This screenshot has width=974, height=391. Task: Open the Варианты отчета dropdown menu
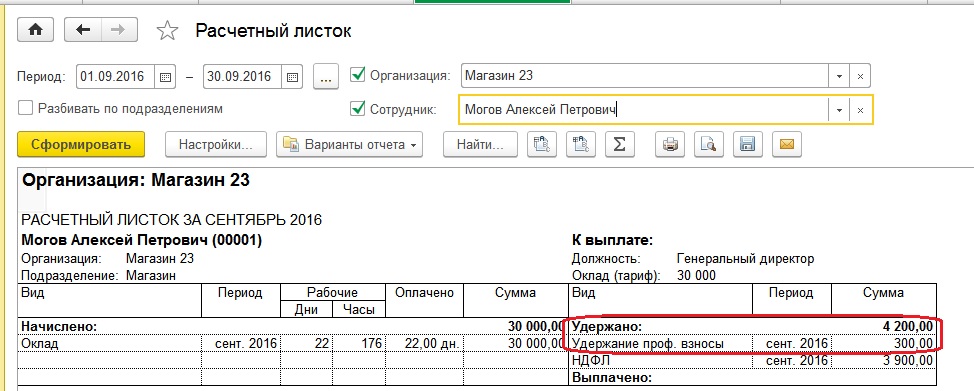click(x=350, y=144)
